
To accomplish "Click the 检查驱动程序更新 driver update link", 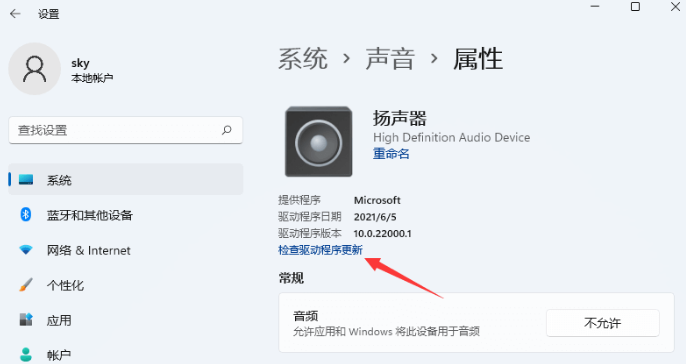I will pyautogui.click(x=320, y=250).
